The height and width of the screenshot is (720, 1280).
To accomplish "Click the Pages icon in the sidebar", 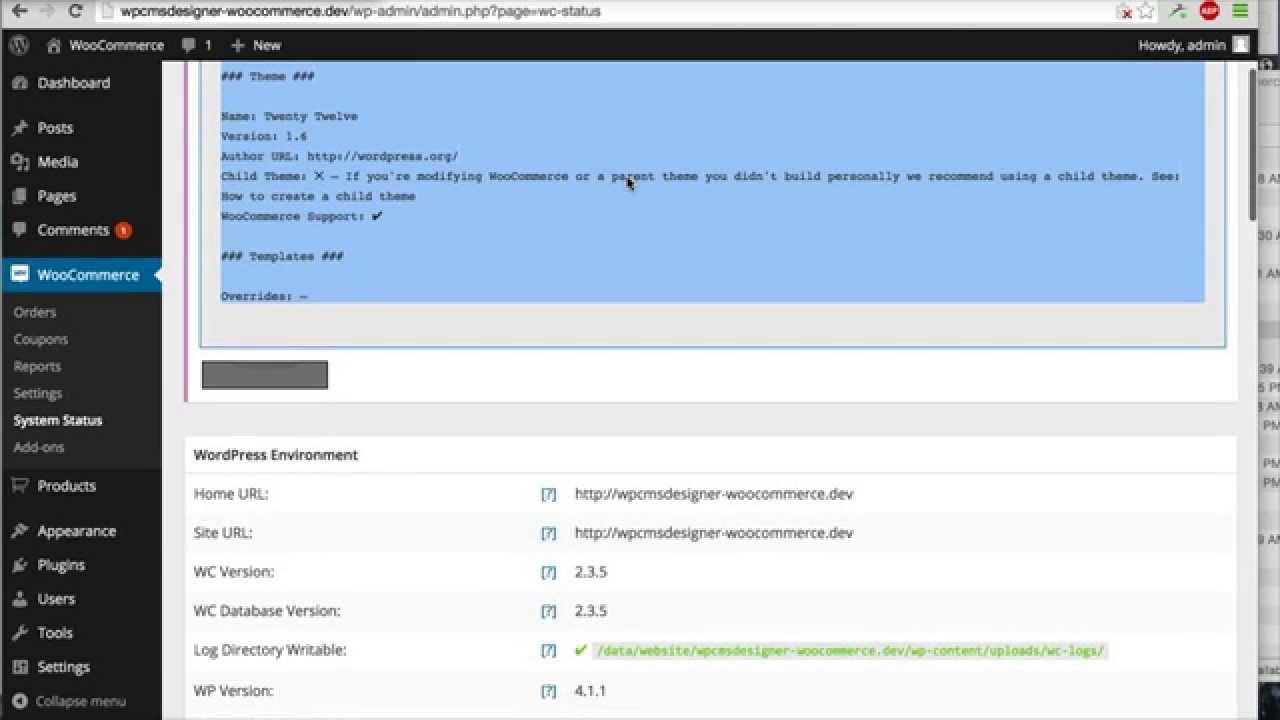I will (x=20, y=196).
